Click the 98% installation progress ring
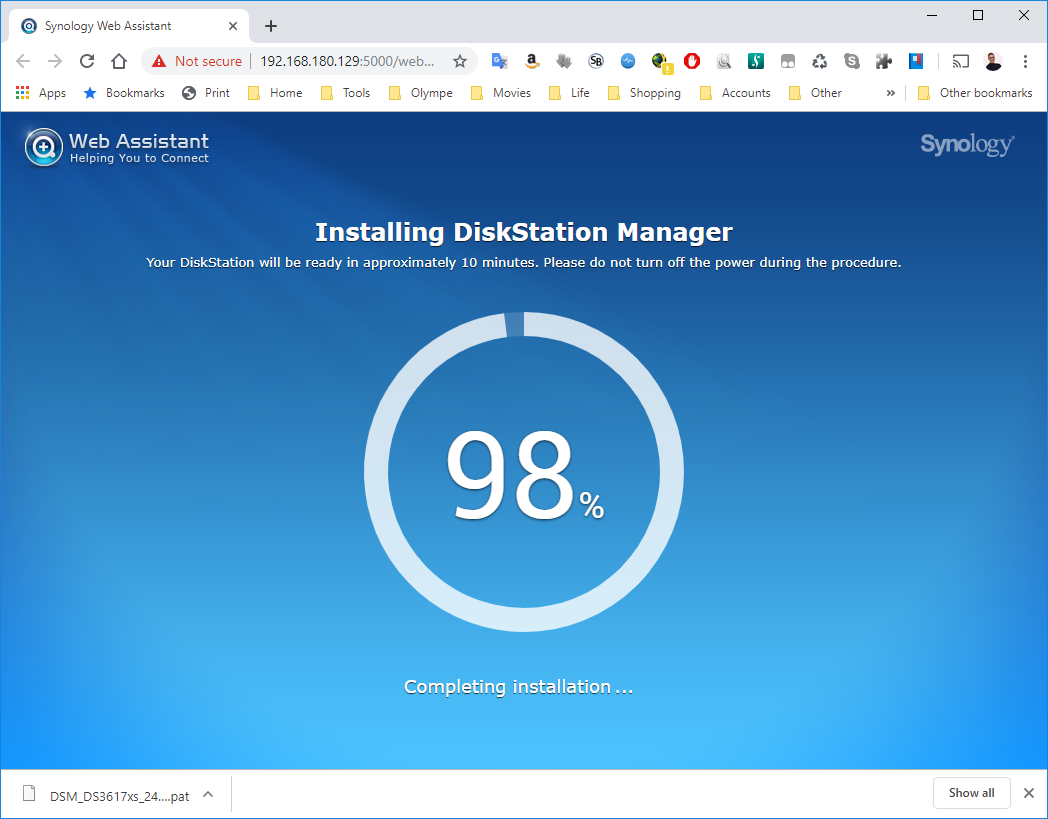This screenshot has height=819, width=1048. coord(524,472)
